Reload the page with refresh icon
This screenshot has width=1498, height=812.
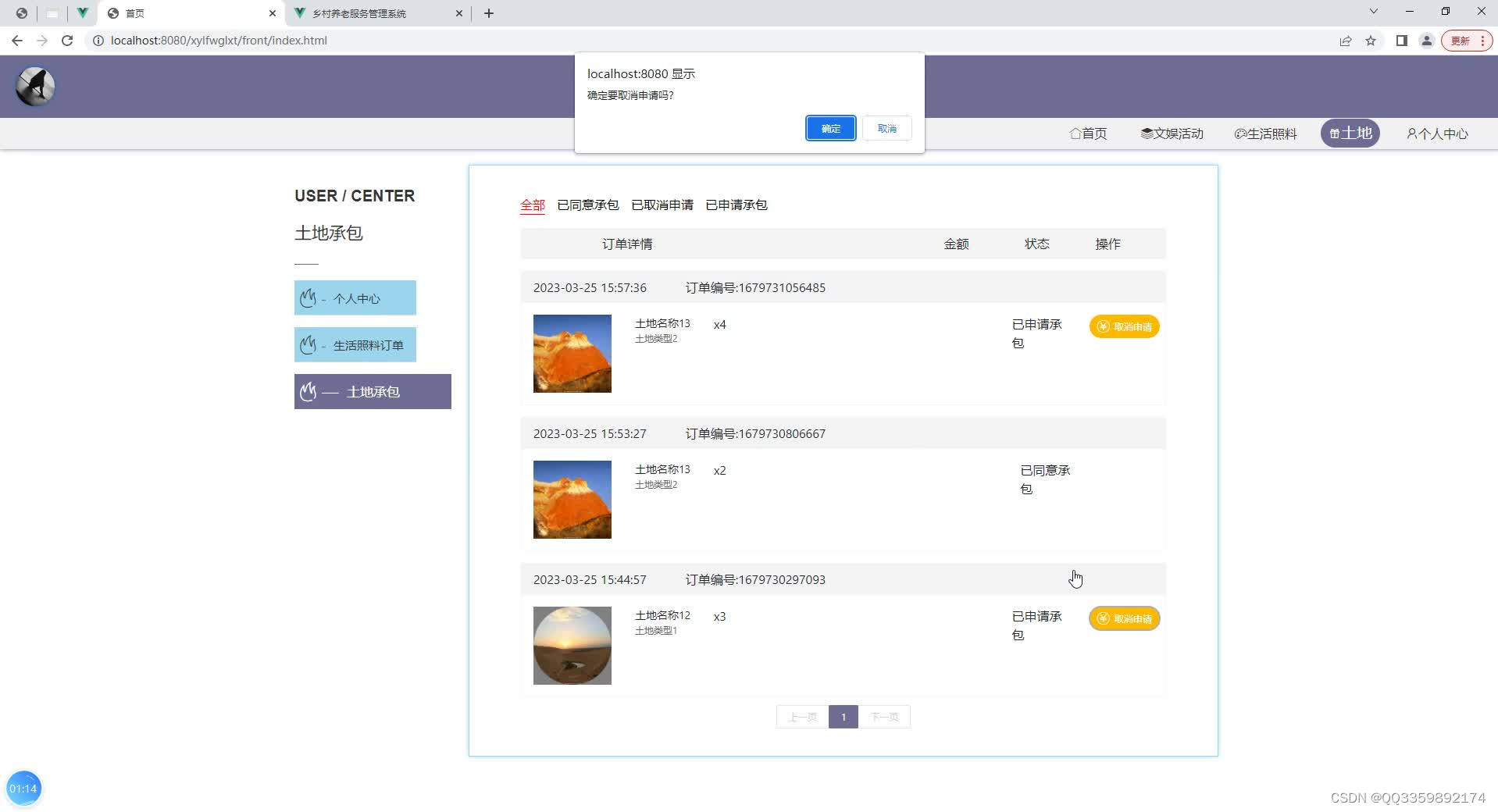coord(67,41)
